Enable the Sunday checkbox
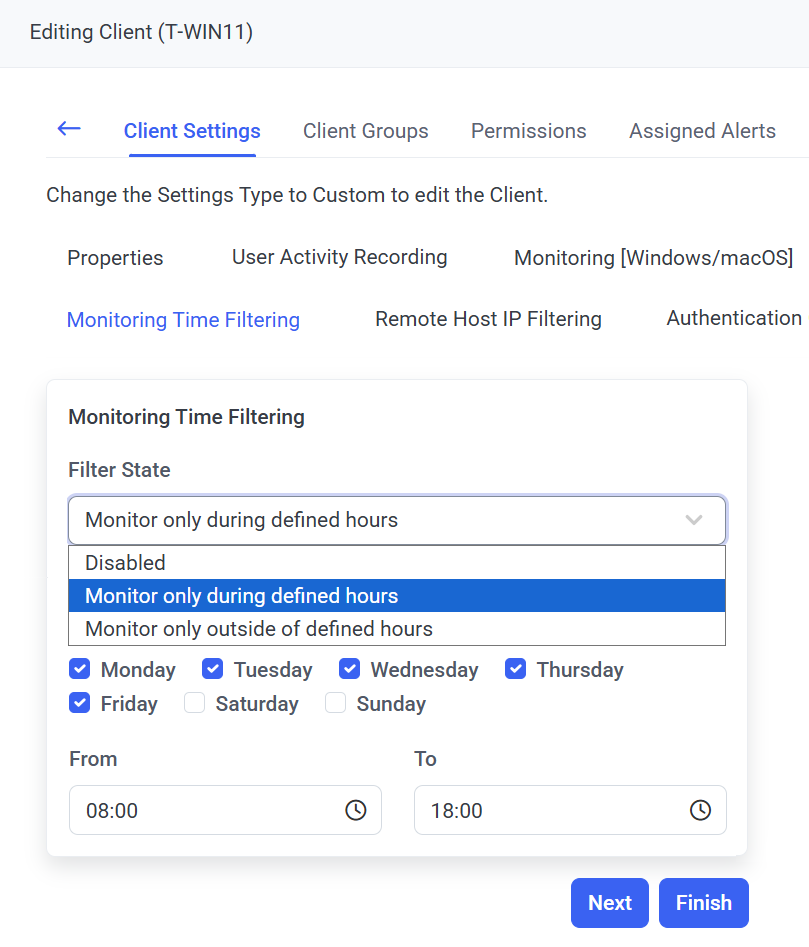This screenshot has height=947, width=809. [336, 703]
